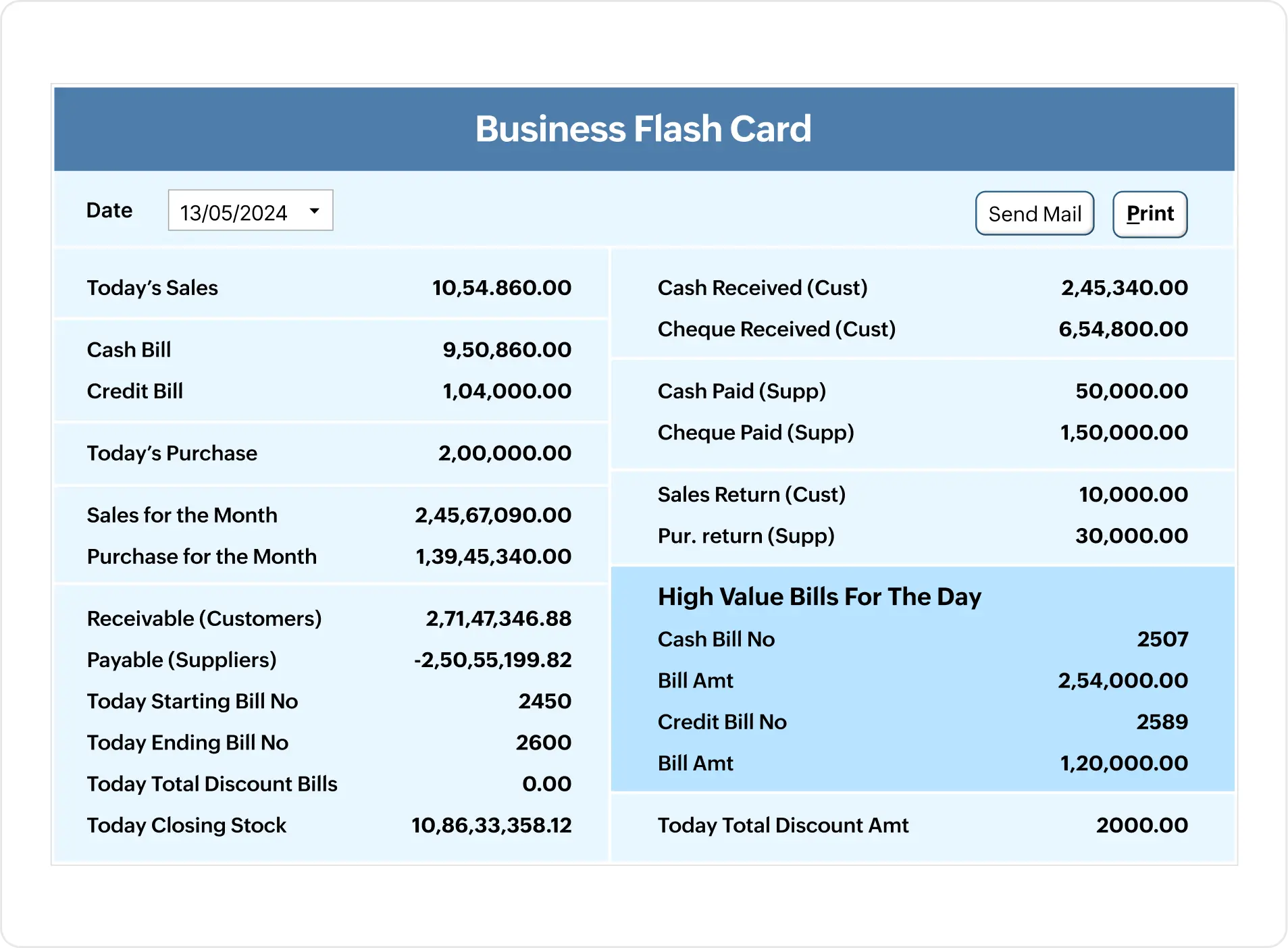
Task: Select the Sales for the Month figure
Action: pos(492,515)
